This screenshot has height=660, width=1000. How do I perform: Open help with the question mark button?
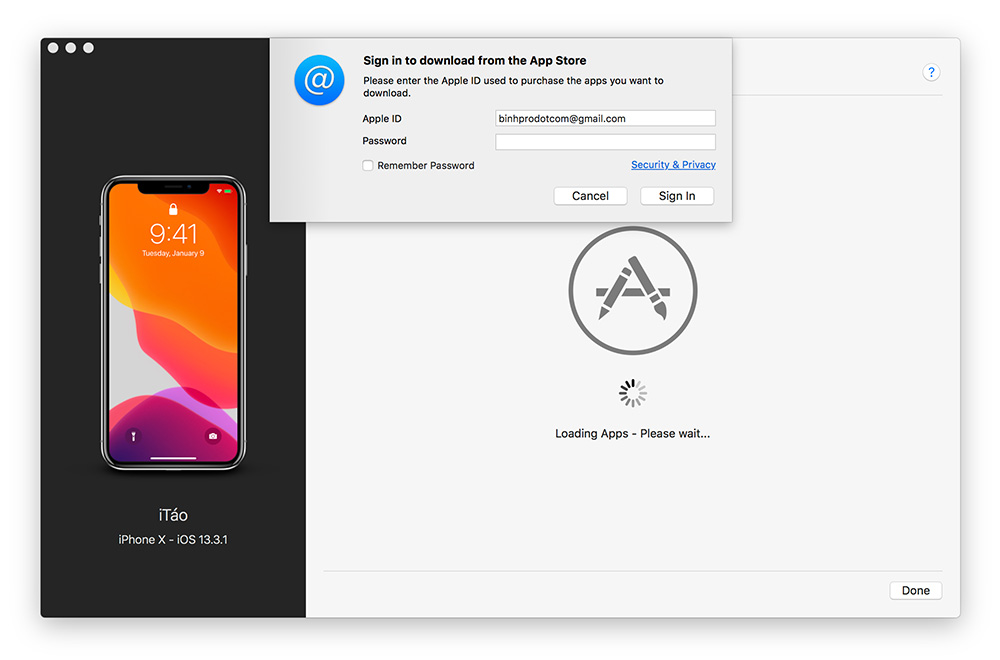[x=931, y=72]
